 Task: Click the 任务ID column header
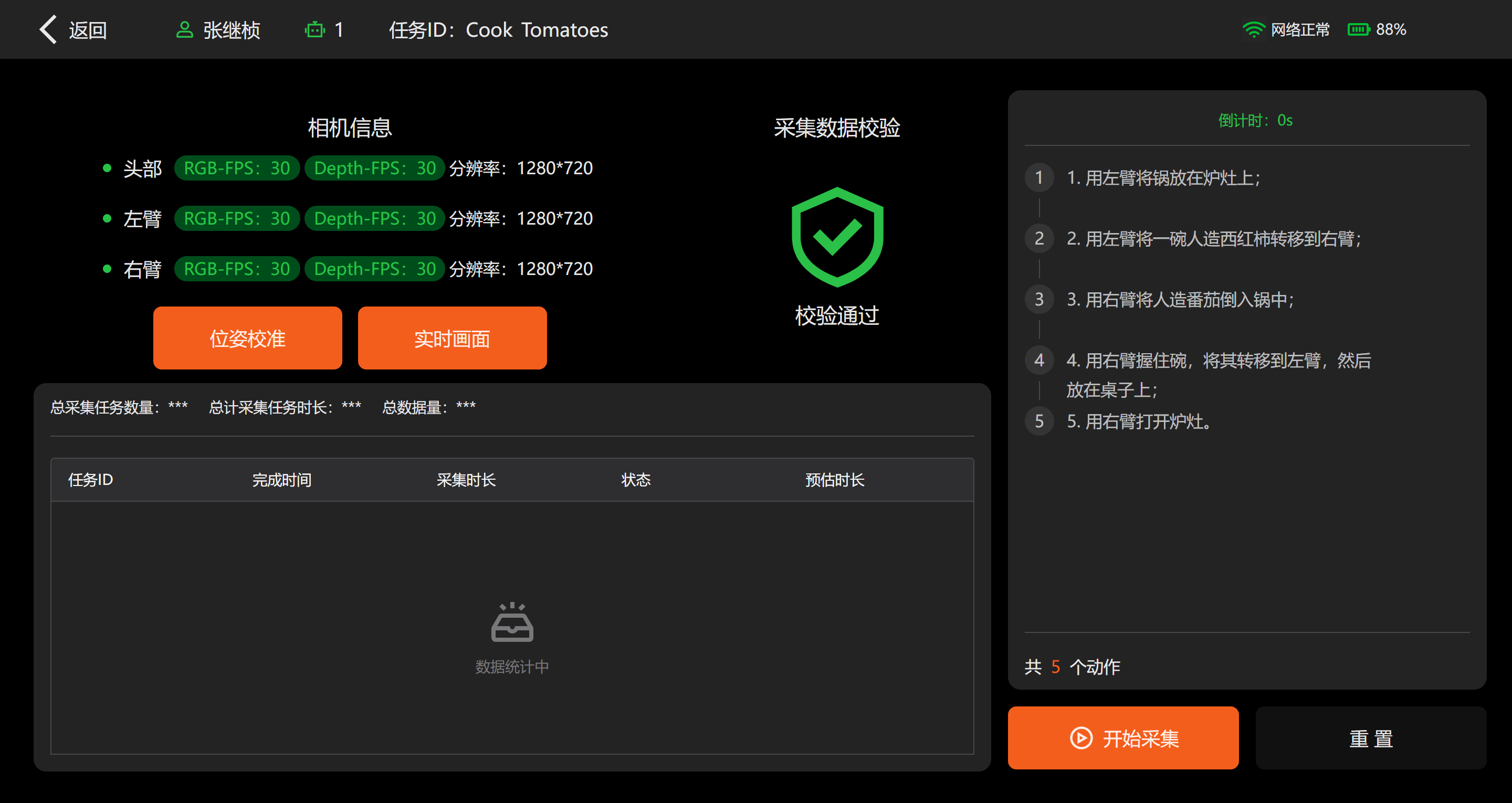coord(90,480)
